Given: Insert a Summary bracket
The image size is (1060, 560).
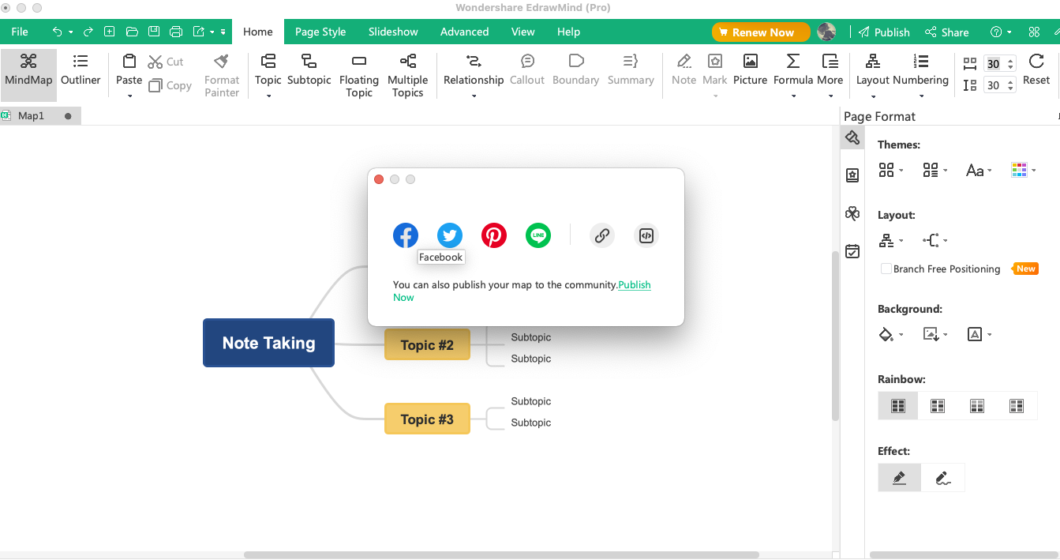Looking at the screenshot, I should click(631, 70).
